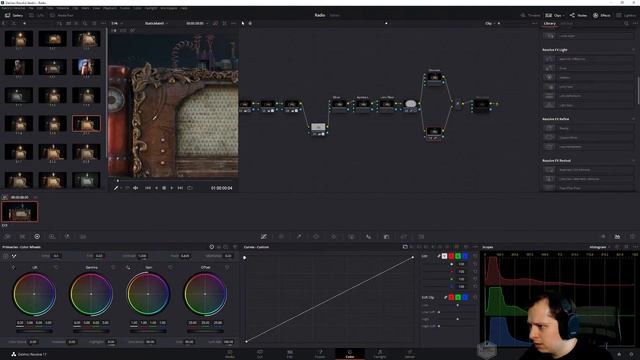Toggle Soft Clip green channel
This screenshot has width=640, height=360.
pyautogui.click(x=458, y=297)
